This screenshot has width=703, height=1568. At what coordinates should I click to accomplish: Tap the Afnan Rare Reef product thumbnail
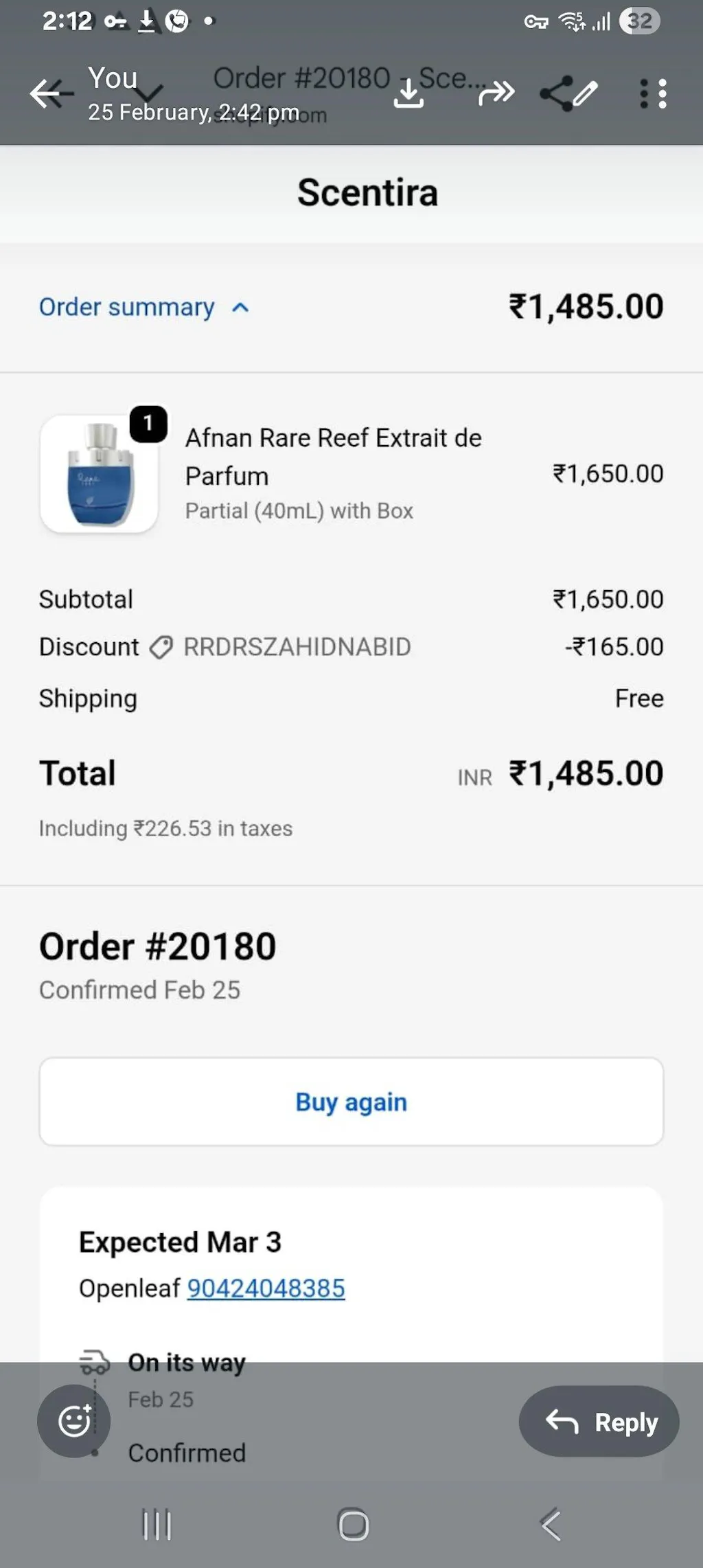99,475
